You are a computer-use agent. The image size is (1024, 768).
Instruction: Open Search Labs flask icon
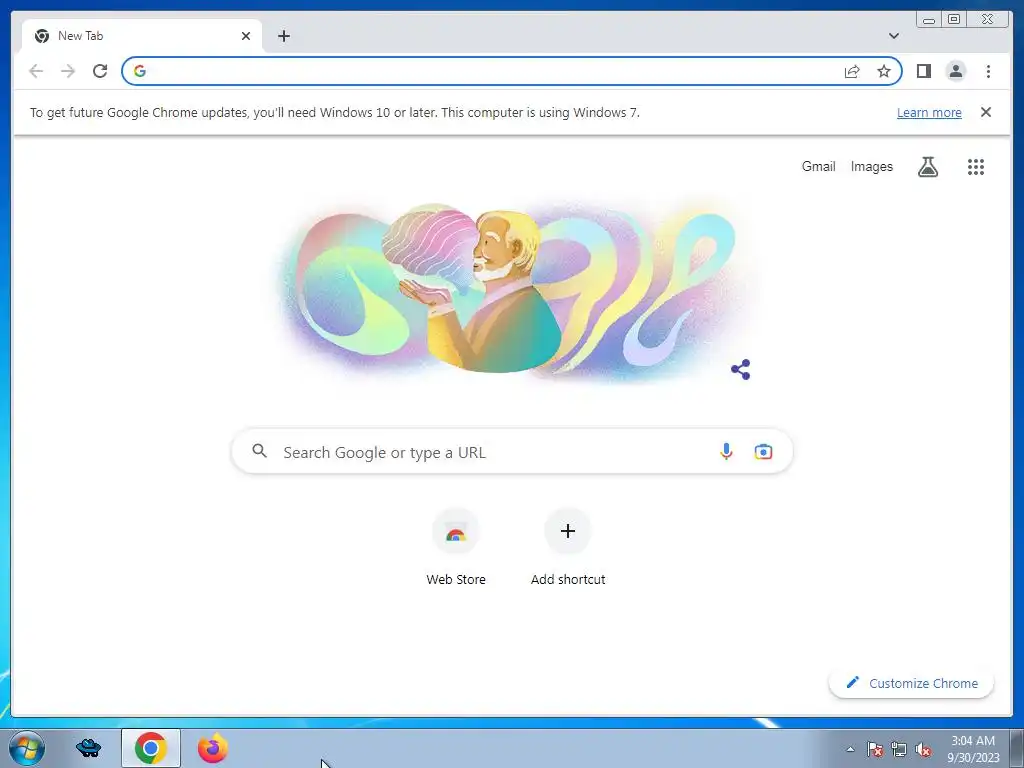(928, 167)
